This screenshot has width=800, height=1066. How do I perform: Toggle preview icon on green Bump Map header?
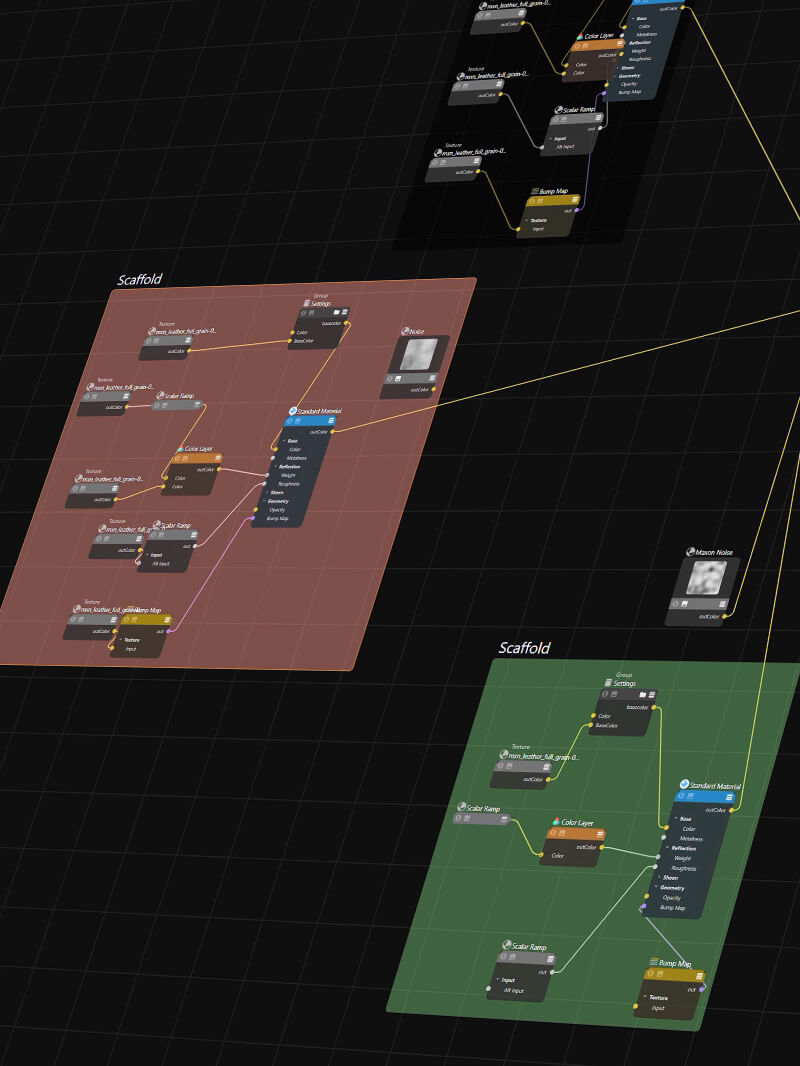(659, 974)
